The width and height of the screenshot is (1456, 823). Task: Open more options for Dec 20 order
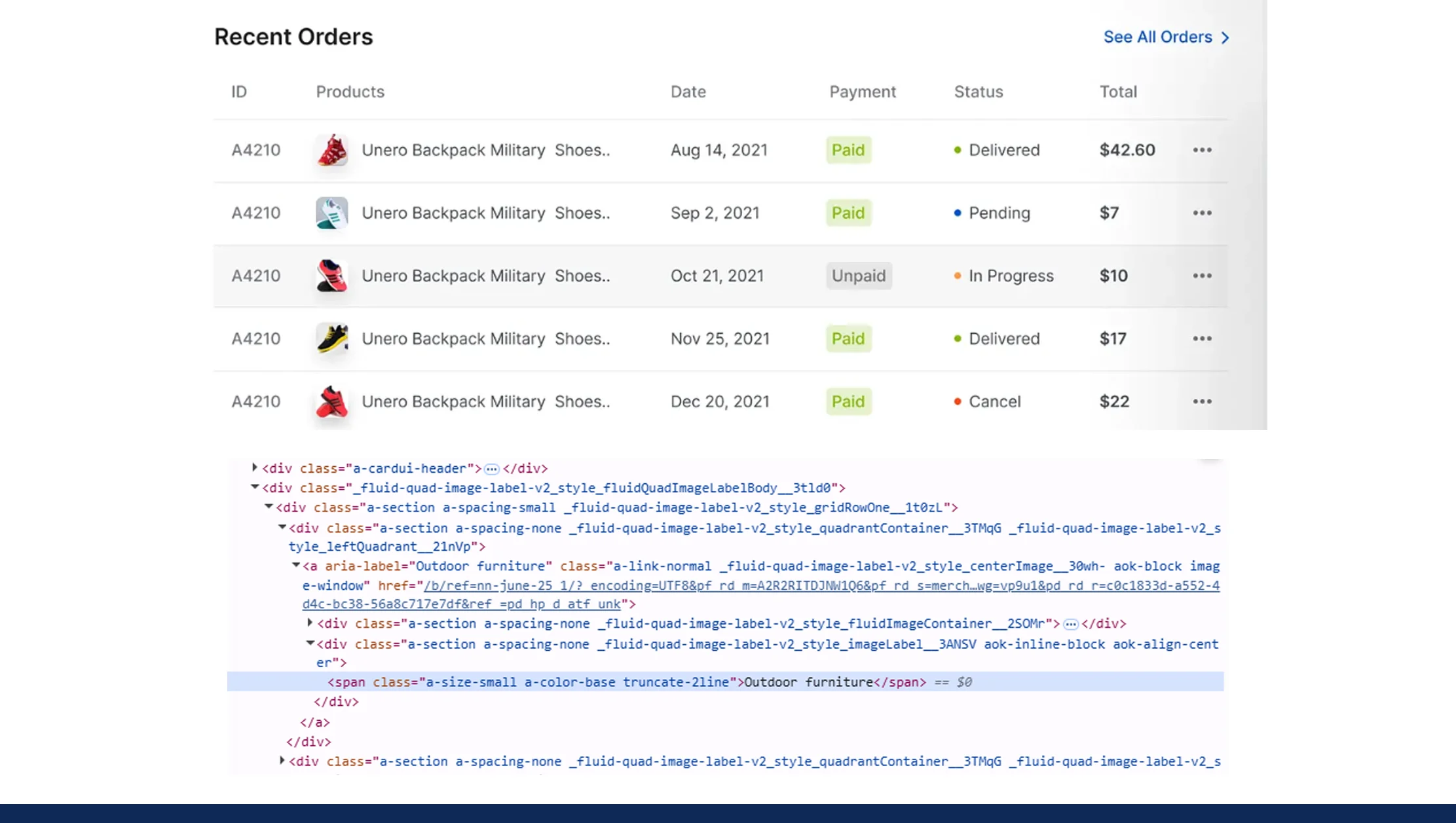pyautogui.click(x=1202, y=401)
